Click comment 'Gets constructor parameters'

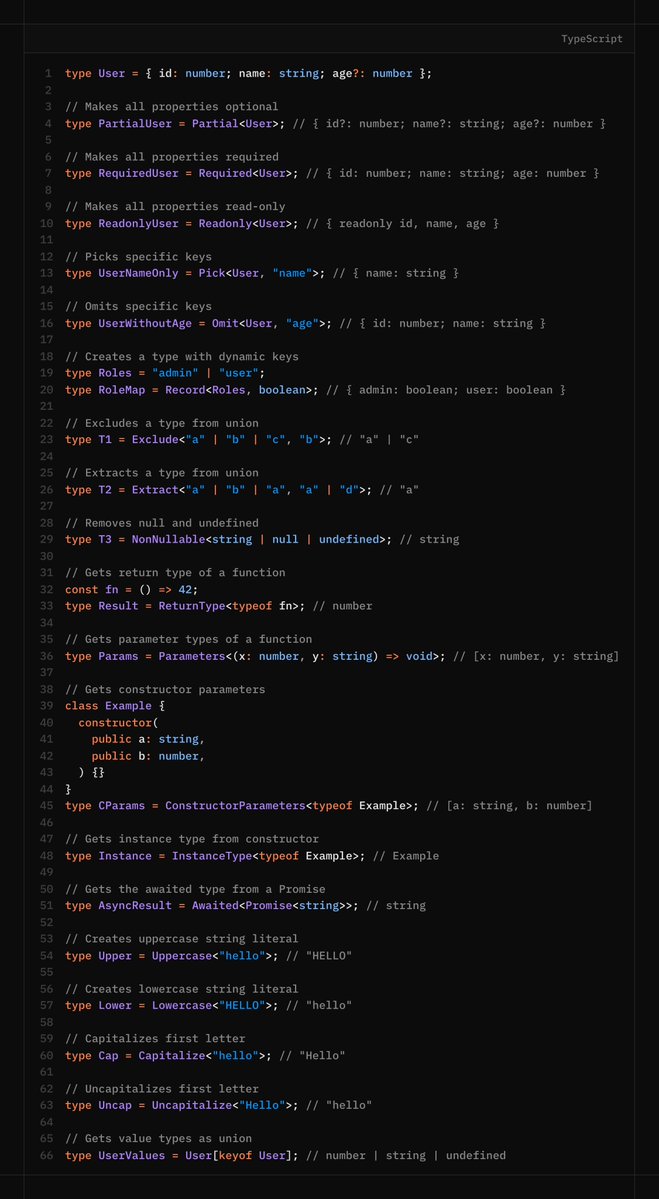(165, 689)
